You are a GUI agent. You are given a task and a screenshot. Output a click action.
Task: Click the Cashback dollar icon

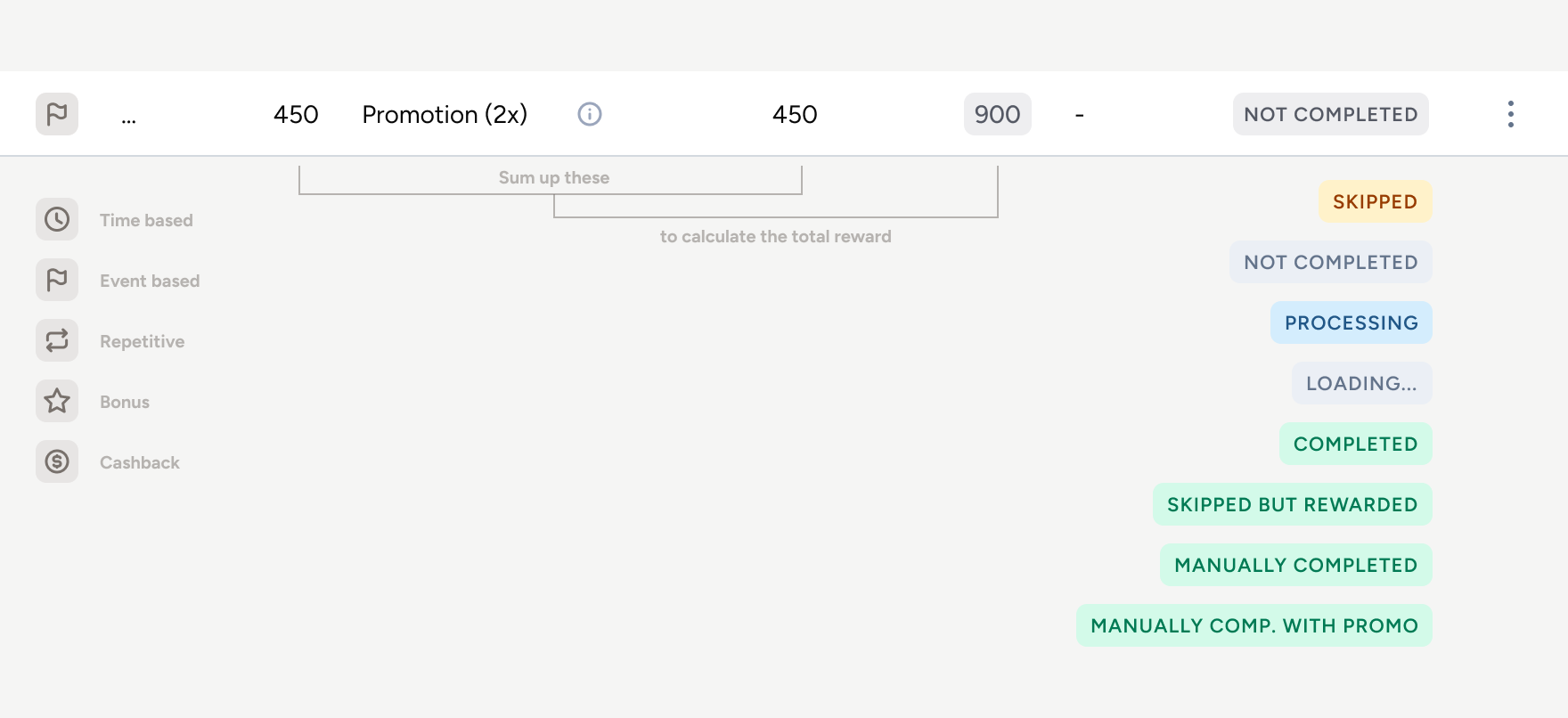click(57, 461)
